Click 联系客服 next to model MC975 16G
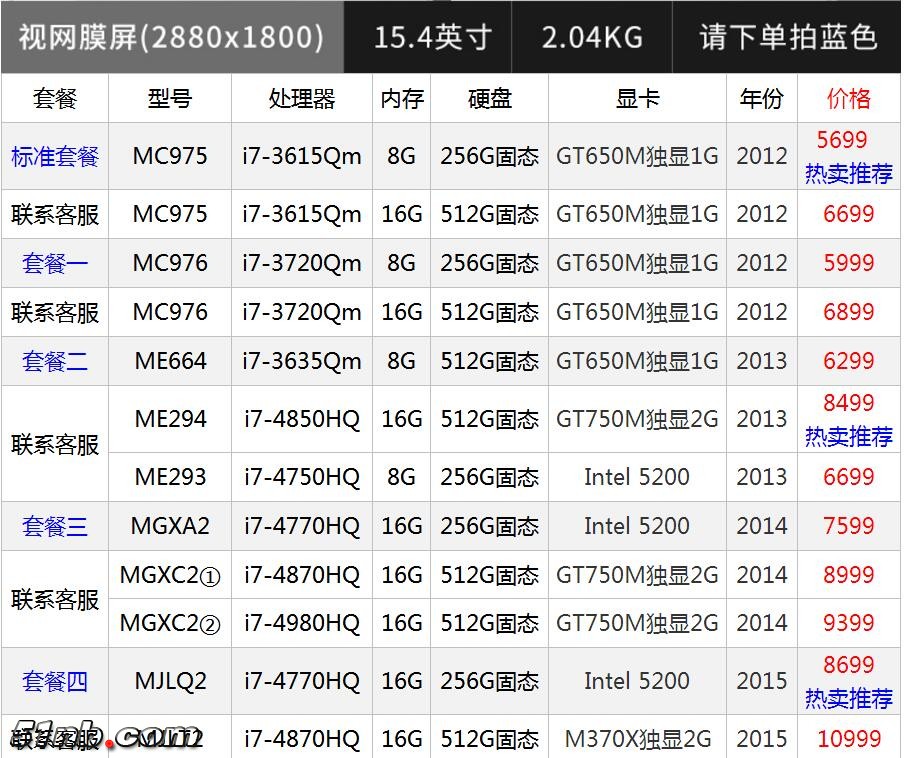The width and height of the screenshot is (904, 758). point(54,214)
